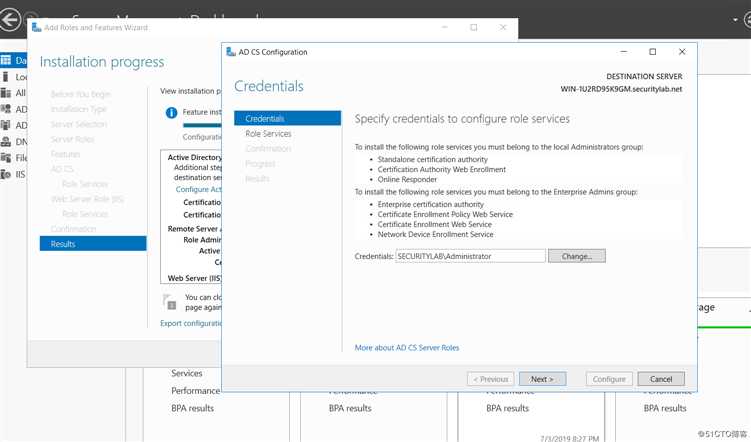Click the 'Standalone certification authority' list item
The height and width of the screenshot is (442, 751).
click(432, 159)
